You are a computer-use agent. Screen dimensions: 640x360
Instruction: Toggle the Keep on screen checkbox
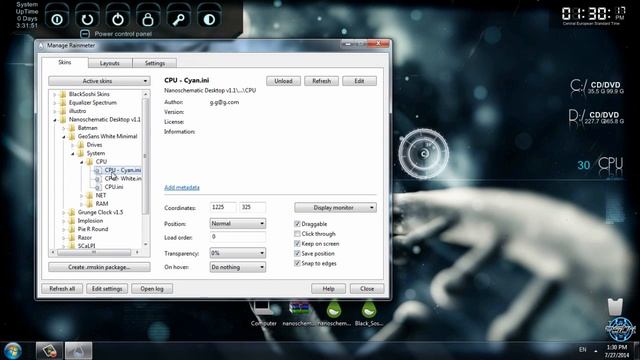pyautogui.click(x=297, y=244)
